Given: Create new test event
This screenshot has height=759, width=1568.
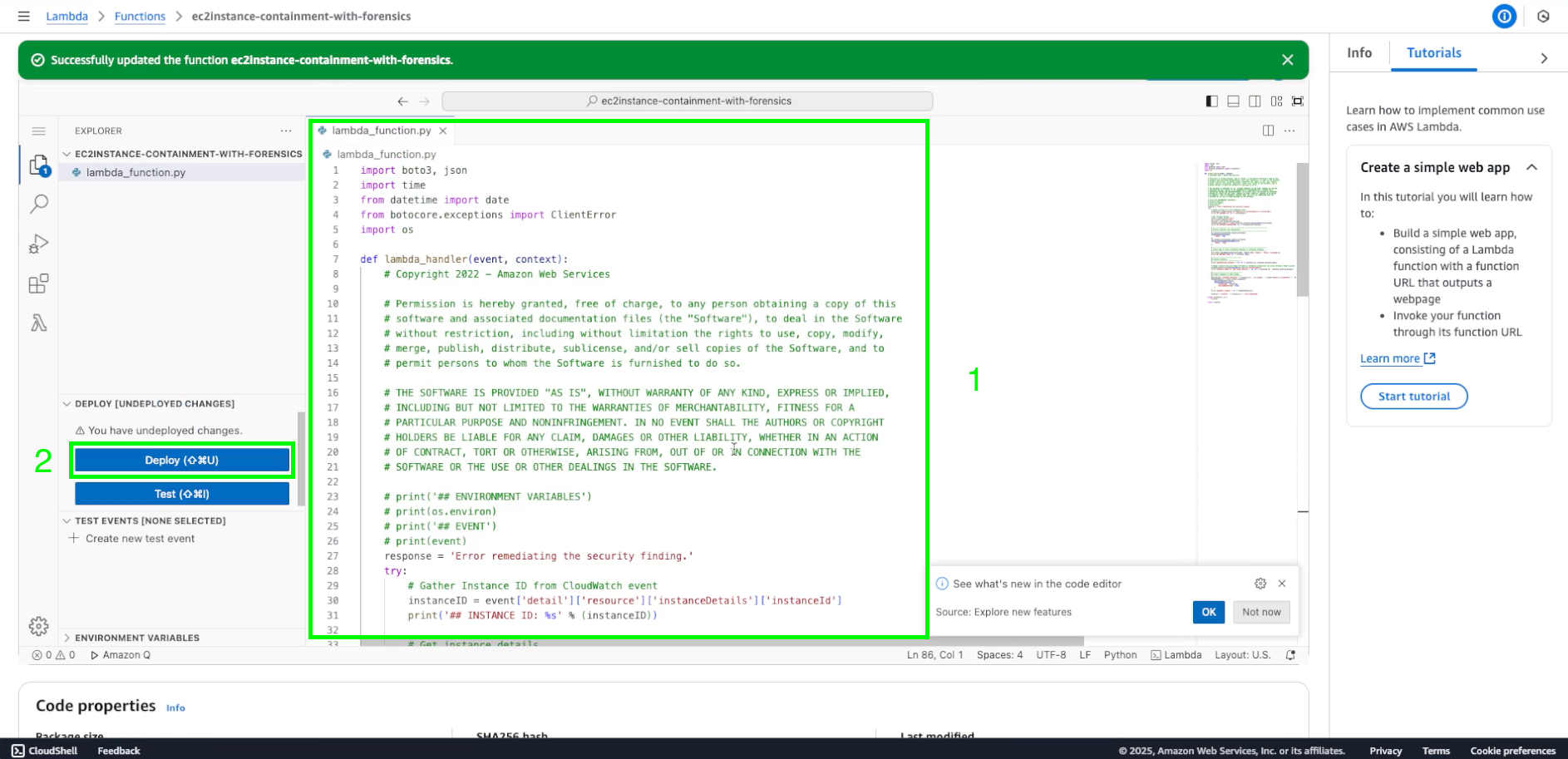Looking at the screenshot, I should point(140,539).
